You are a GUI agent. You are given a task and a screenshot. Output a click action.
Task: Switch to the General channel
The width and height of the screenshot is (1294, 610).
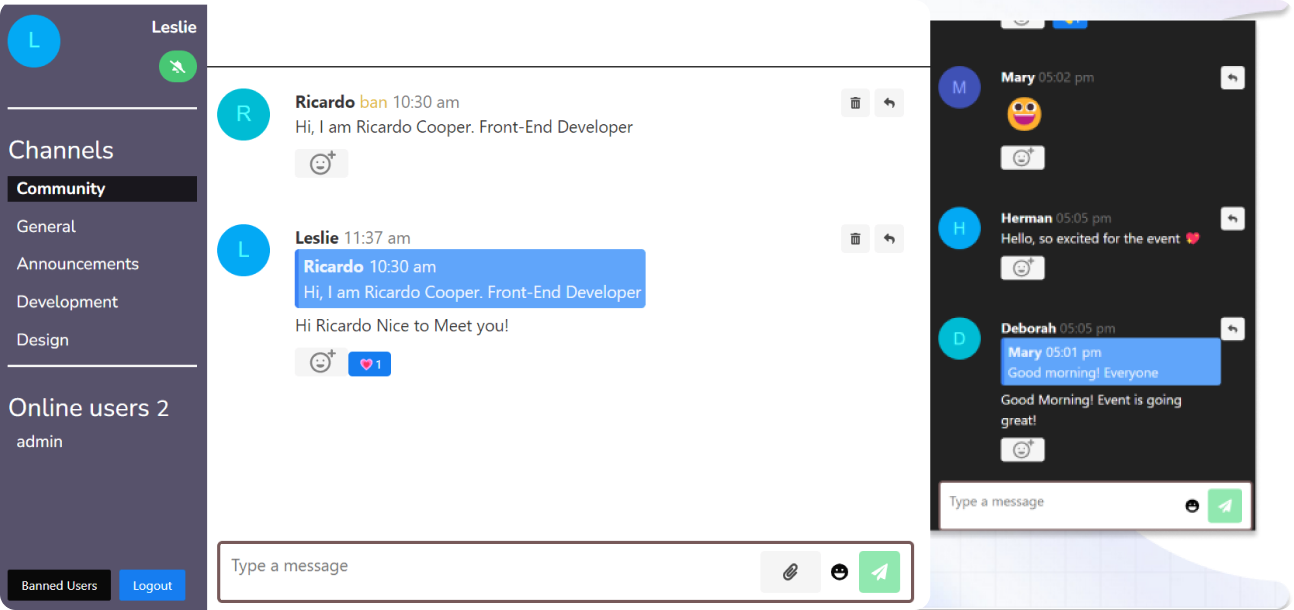coord(46,227)
